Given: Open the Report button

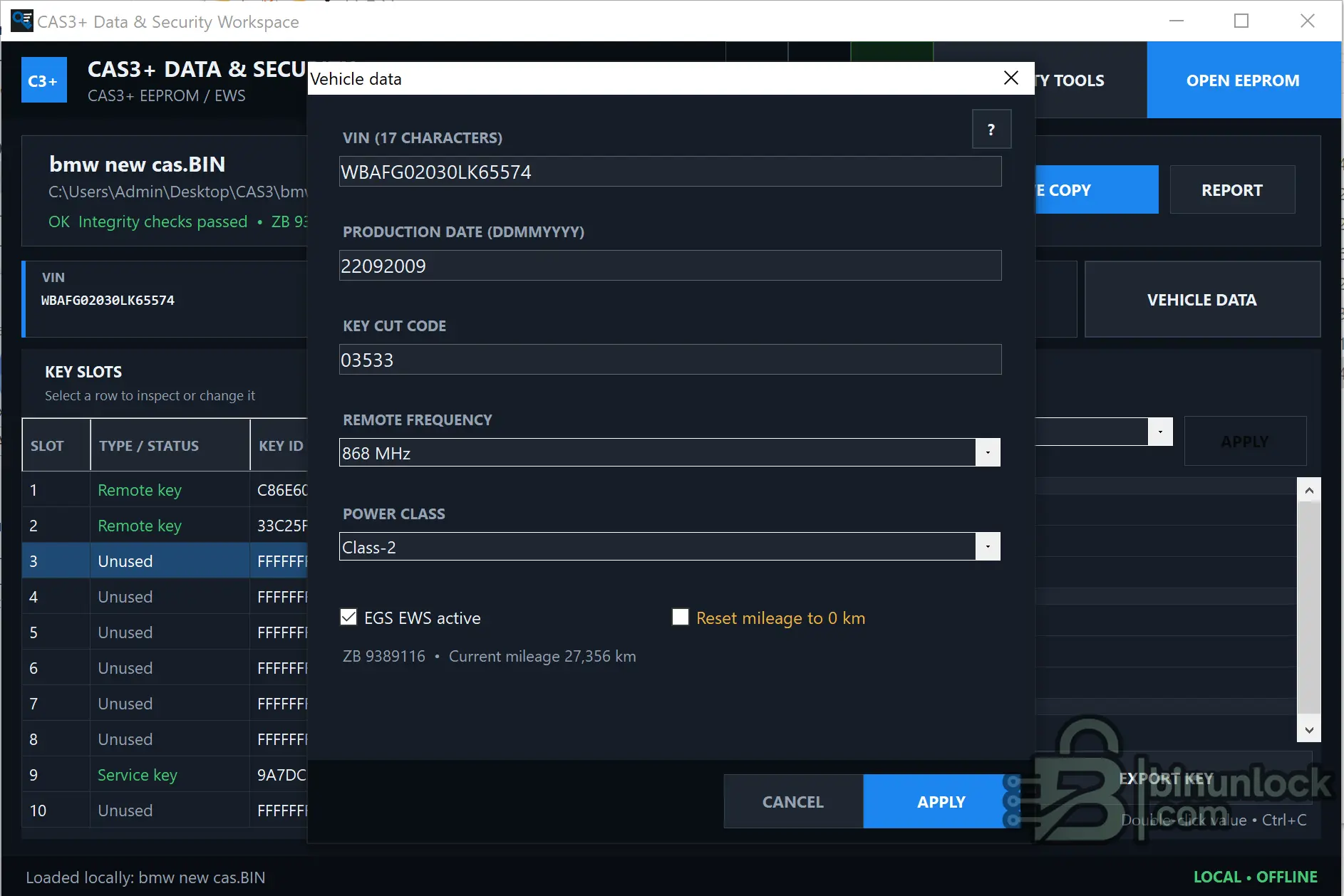Looking at the screenshot, I should tap(1232, 190).
